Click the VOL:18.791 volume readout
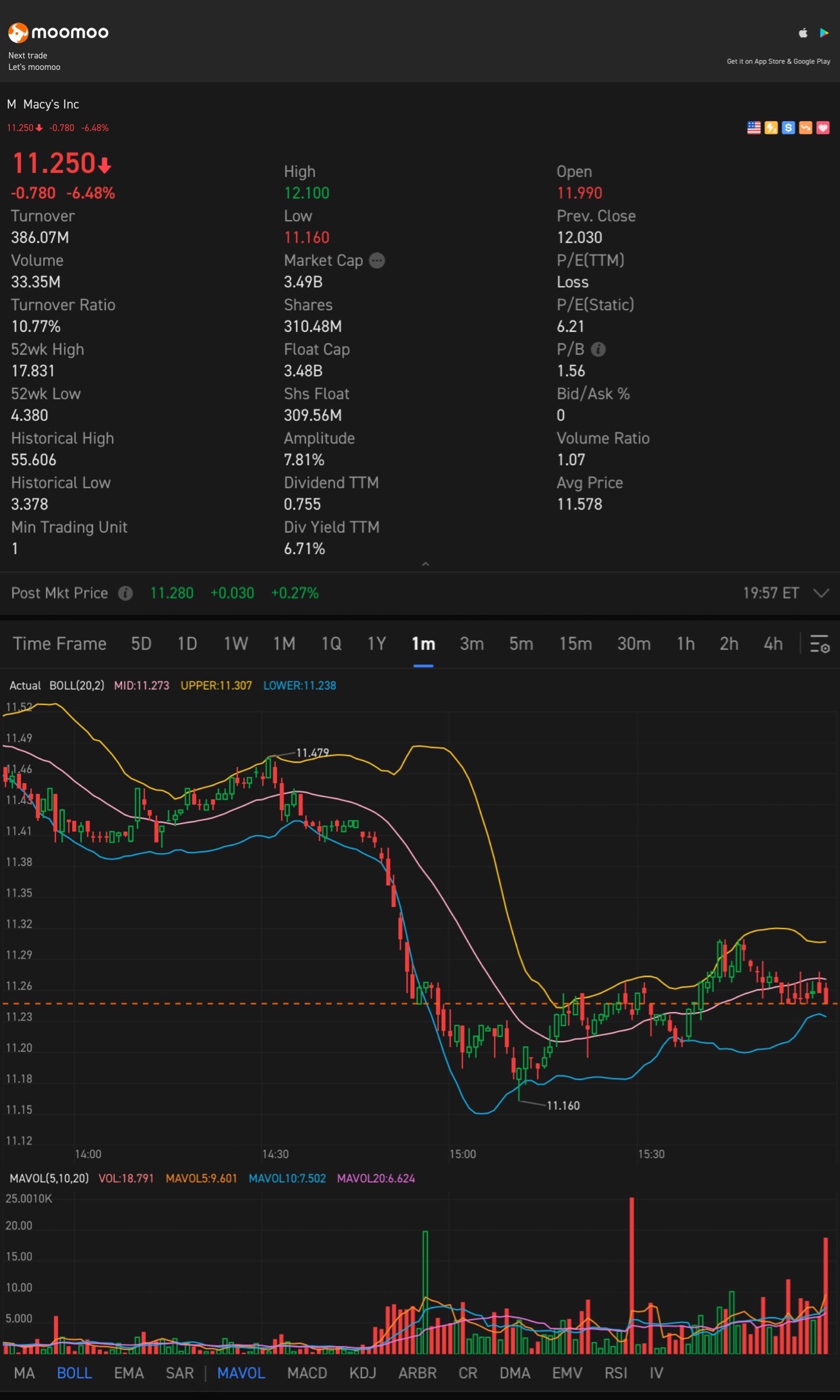840x1400 pixels. click(x=126, y=1179)
